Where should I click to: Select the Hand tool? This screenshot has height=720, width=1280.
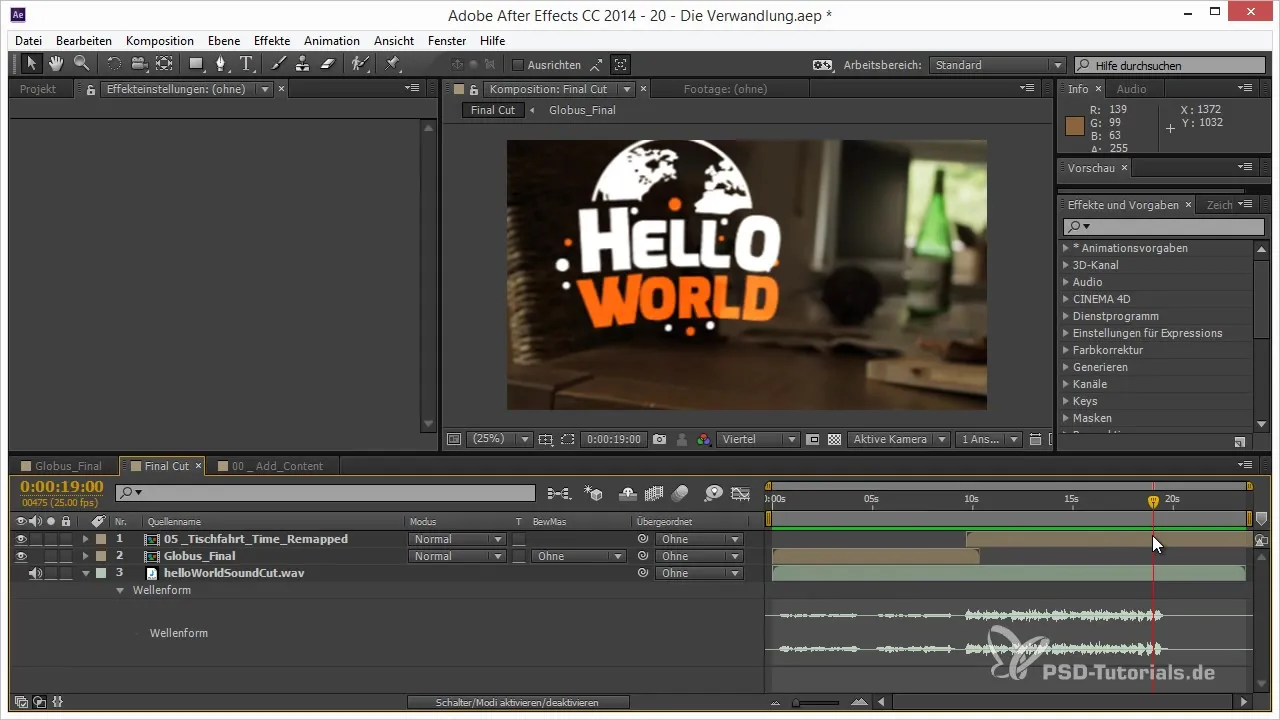coord(56,64)
